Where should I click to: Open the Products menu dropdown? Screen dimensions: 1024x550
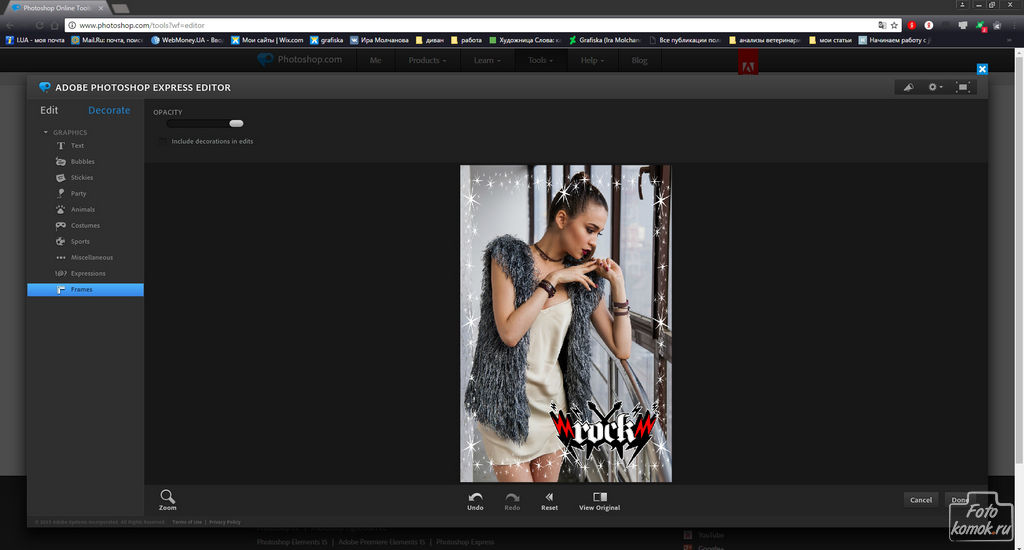coord(427,60)
